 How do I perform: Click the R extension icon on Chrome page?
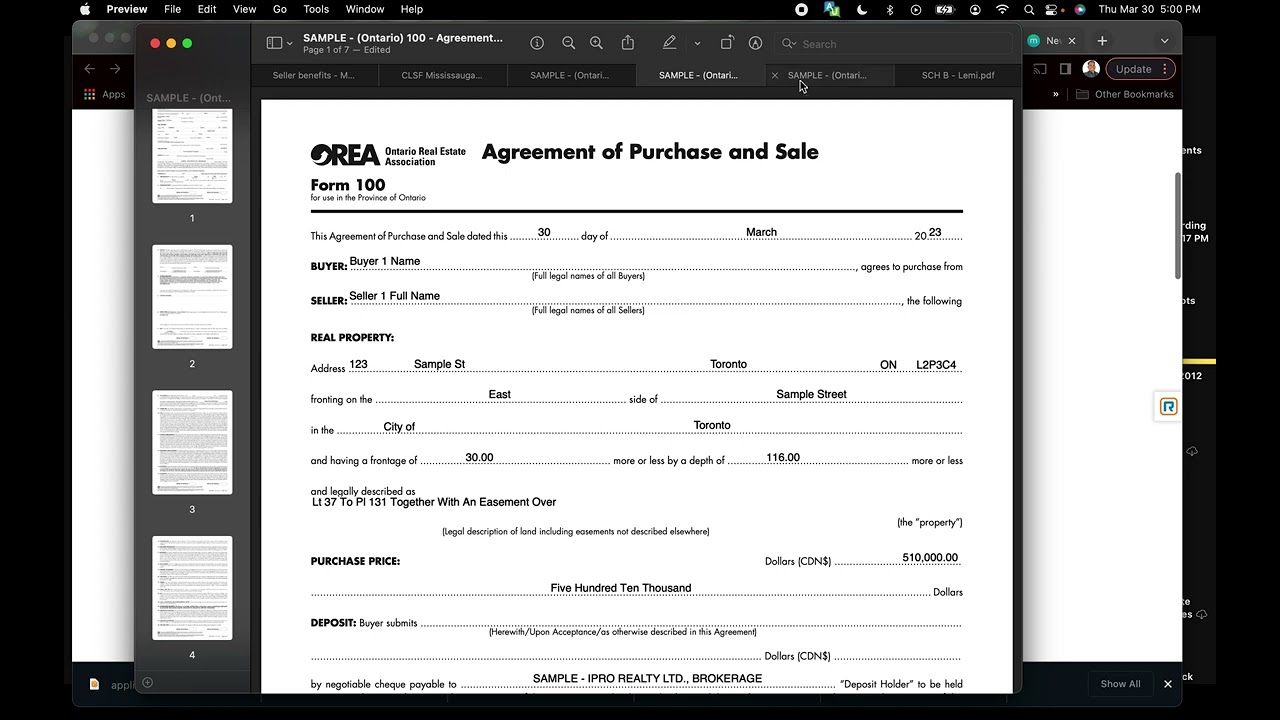pos(1168,407)
